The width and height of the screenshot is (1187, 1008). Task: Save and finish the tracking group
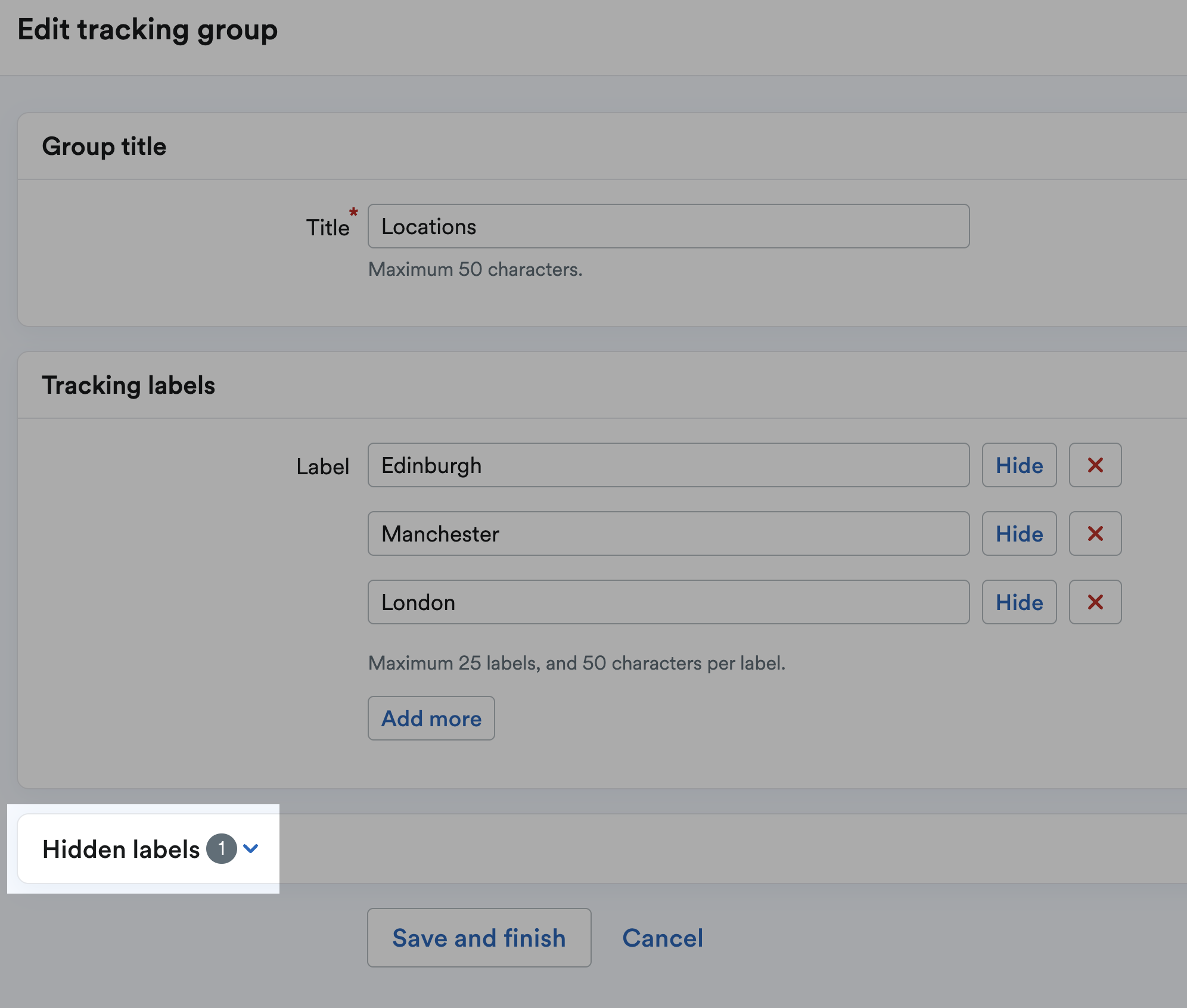tap(479, 938)
